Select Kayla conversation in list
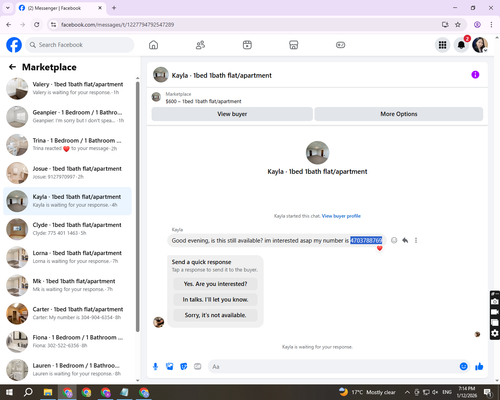500x400 pixels. click(67, 201)
